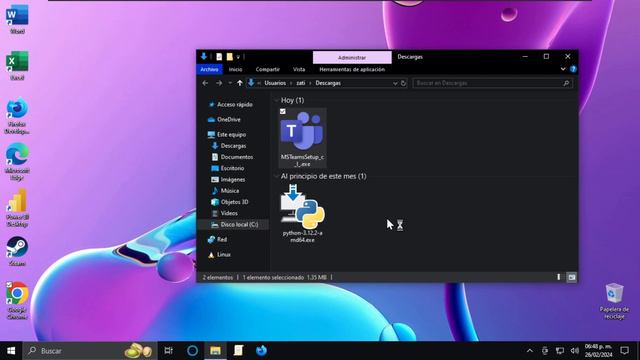Open the address bar history dropdown
This screenshot has width=640, height=360.
tap(395, 83)
